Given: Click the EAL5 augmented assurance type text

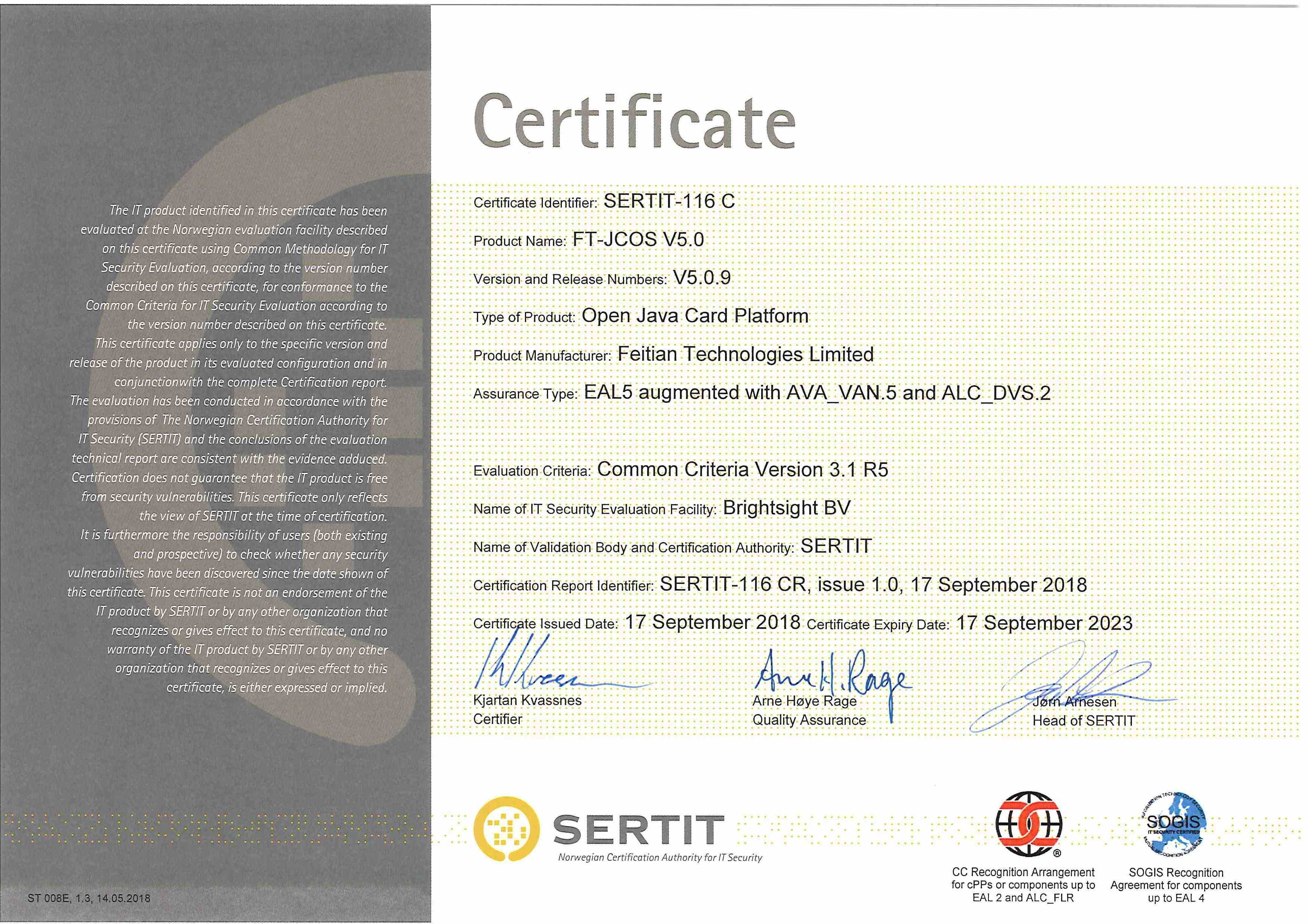Looking at the screenshot, I should pos(817,393).
